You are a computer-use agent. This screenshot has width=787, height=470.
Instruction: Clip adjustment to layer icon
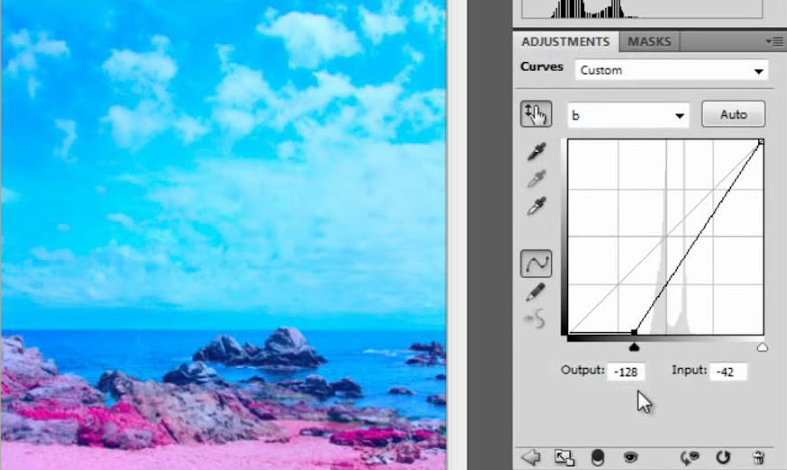pyautogui.click(x=597, y=457)
